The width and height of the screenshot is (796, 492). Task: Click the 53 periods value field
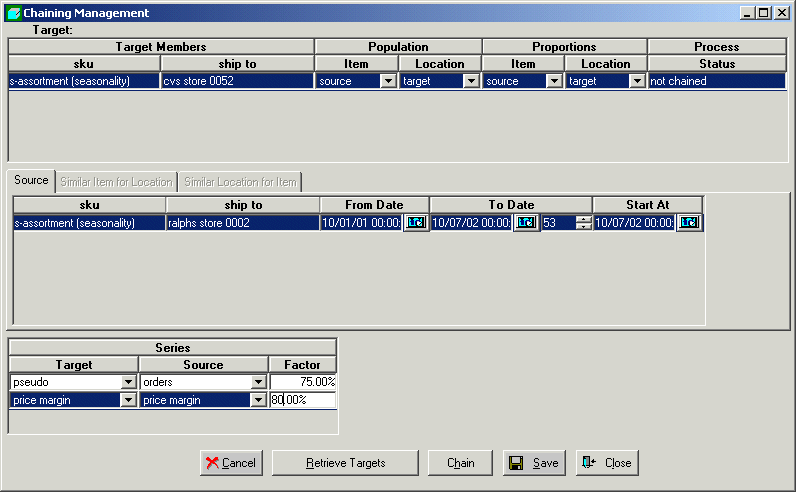(x=558, y=222)
